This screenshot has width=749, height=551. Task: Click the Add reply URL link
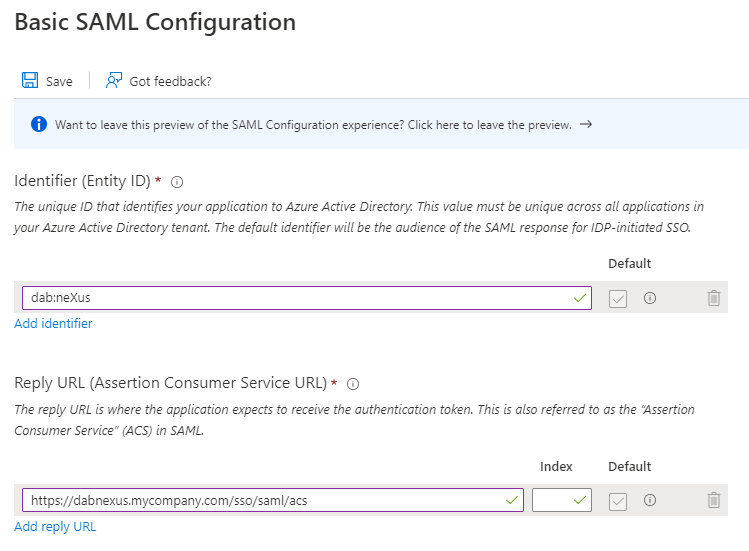(55, 526)
